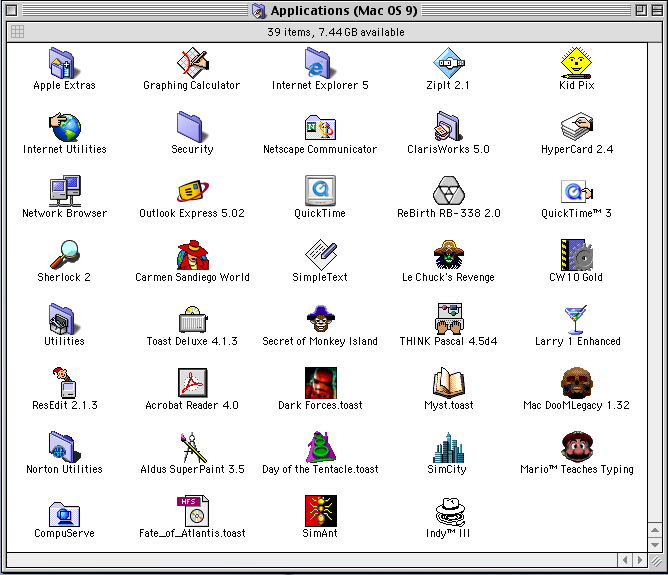Select the SimCity application icon
This screenshot has width=668, height=575.
[448, 446]
